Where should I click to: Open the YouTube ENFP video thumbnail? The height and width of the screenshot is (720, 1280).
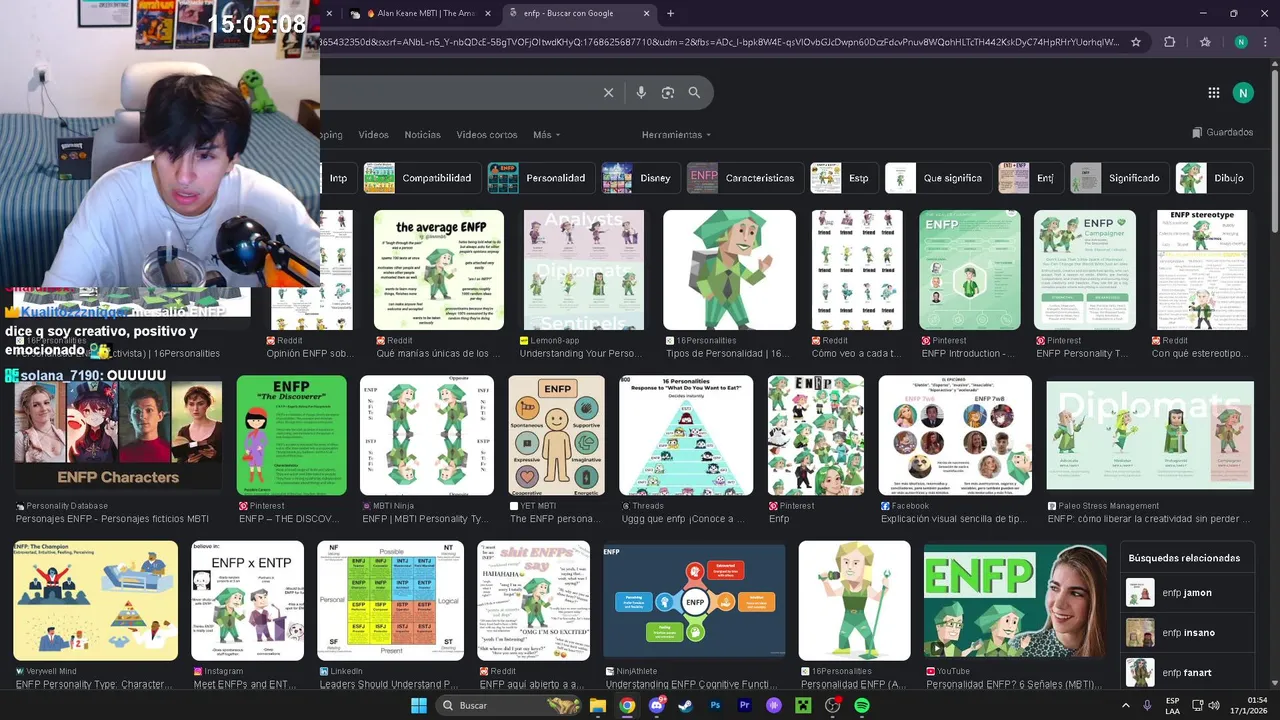click(1015, 601)
